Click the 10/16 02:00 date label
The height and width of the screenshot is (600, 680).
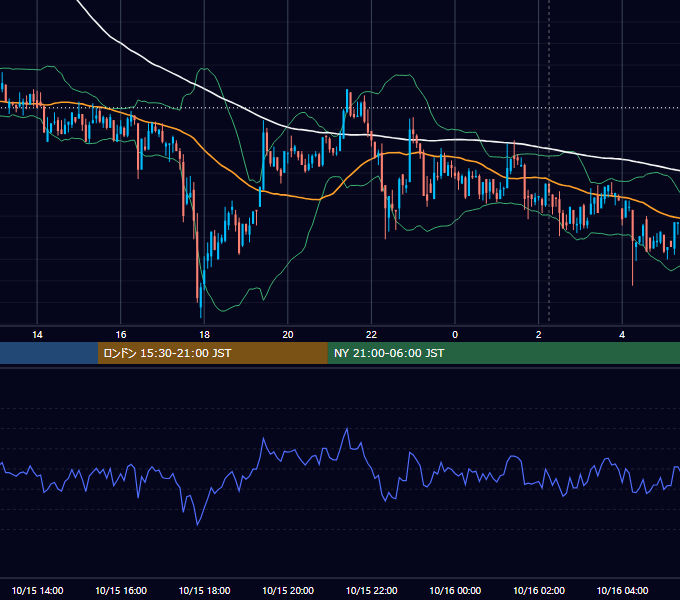pos(539,590)
